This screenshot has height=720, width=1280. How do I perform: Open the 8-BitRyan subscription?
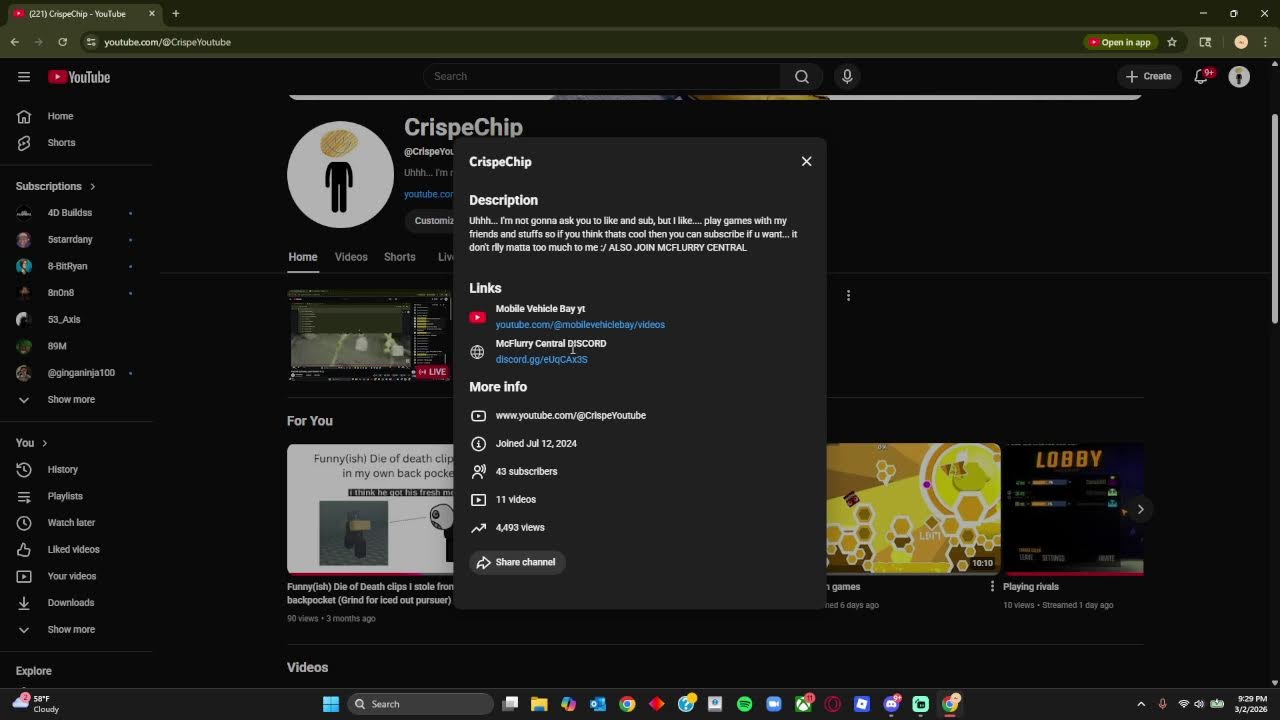pyautogui.click(x=70, y=266)
